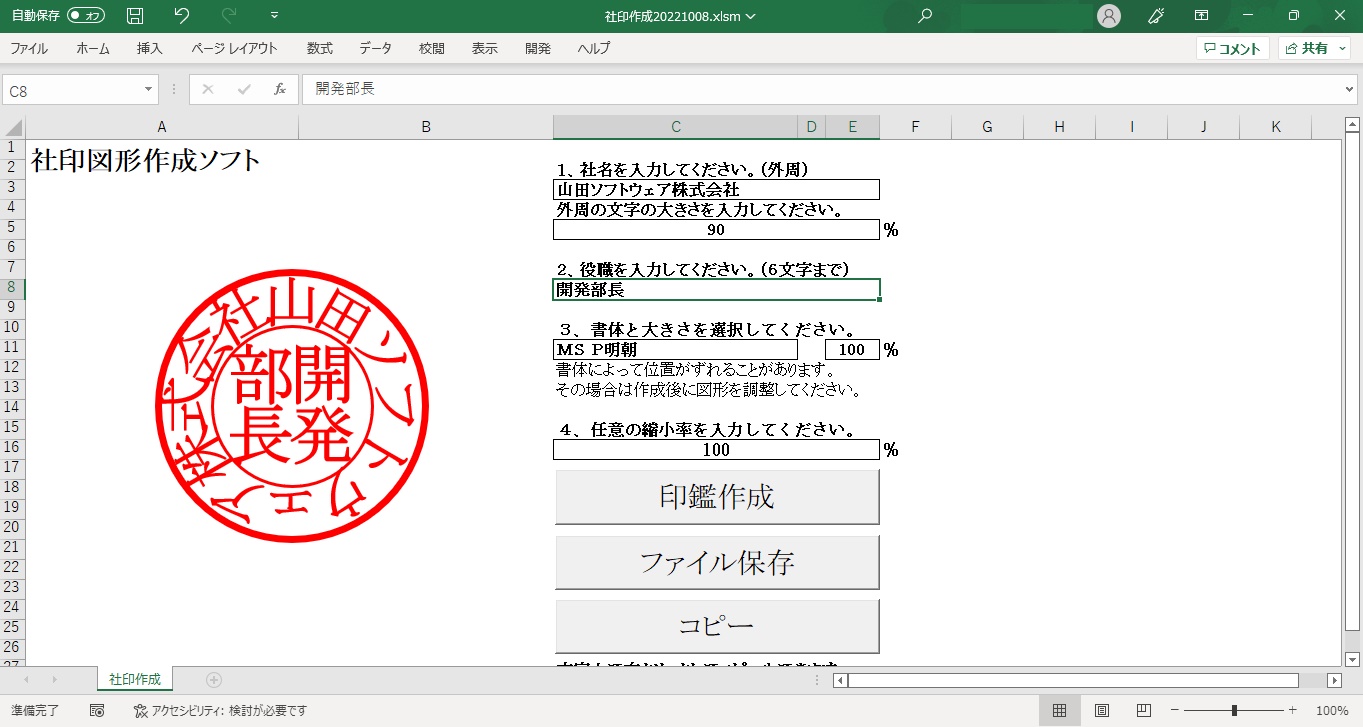Click sheet navigation next arrow
The image size is (1363, 727).
click(x=54, y=680)
